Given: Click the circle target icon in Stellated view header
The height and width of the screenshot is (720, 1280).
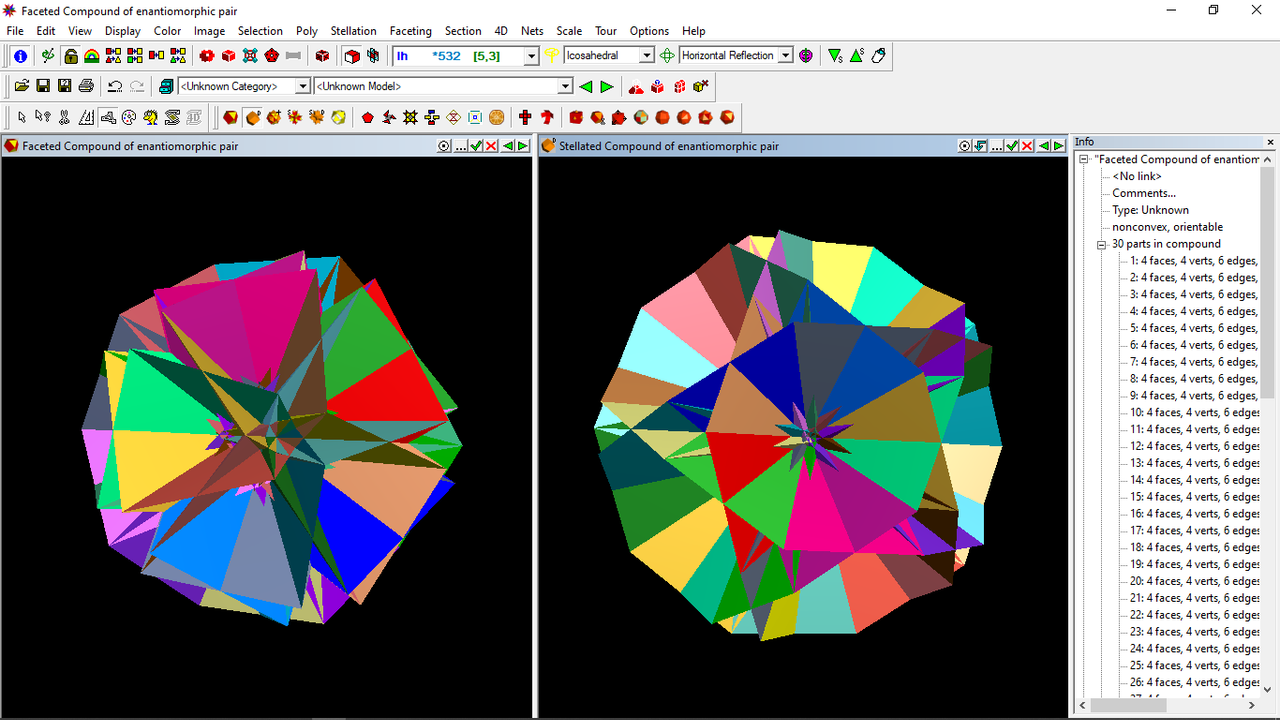Looking at the screenshot, I should point(964,146).
